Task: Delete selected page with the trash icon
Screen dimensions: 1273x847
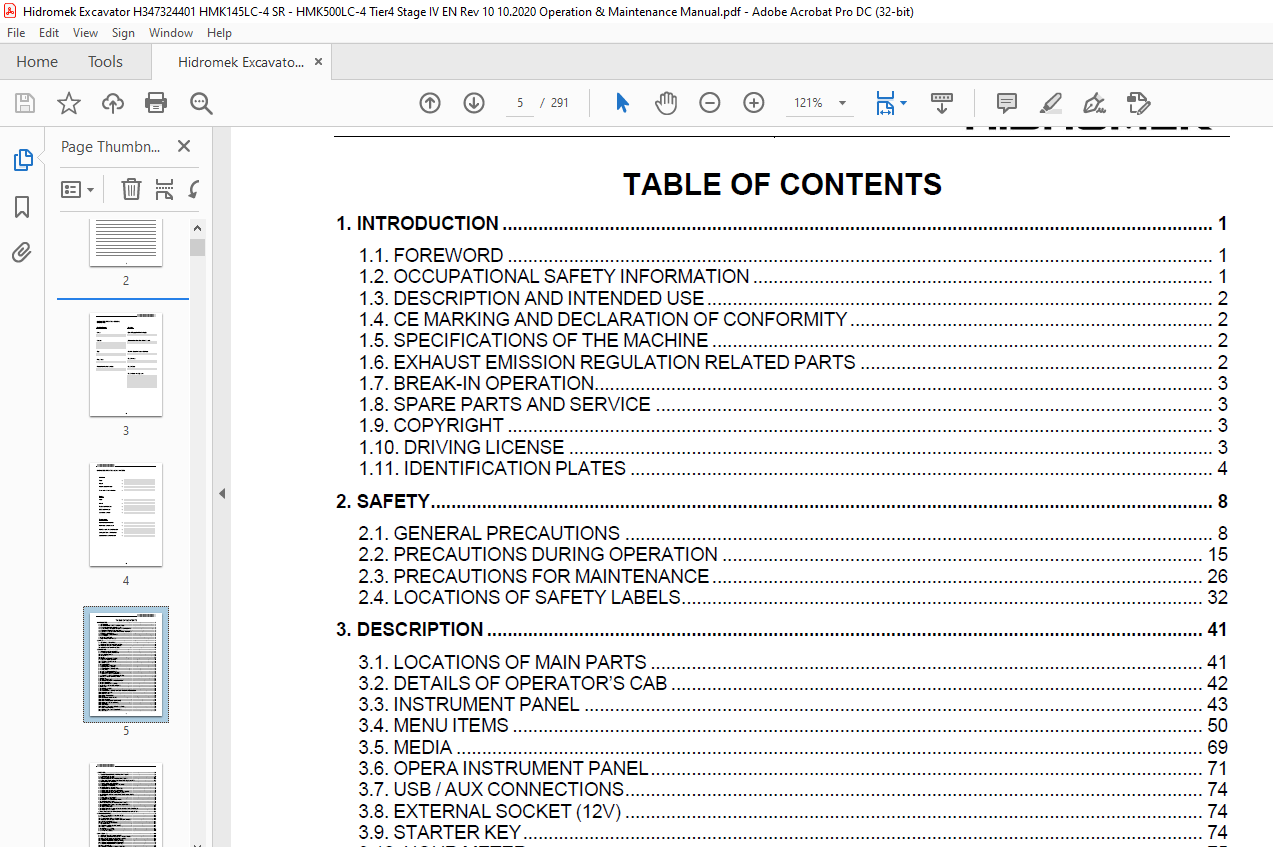Action: pyautogui.click(x=131, y=189)
